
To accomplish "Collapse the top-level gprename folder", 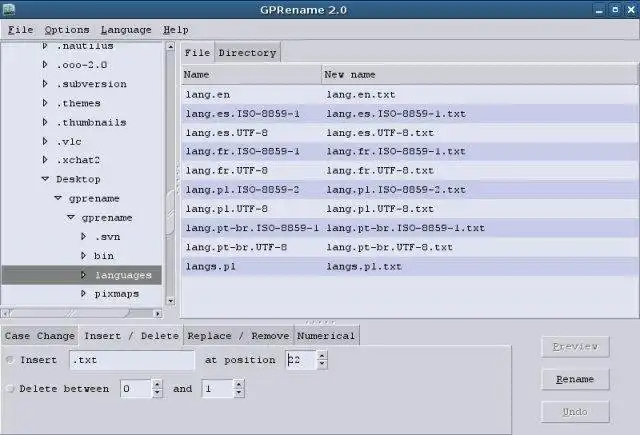I will point(58,198).
